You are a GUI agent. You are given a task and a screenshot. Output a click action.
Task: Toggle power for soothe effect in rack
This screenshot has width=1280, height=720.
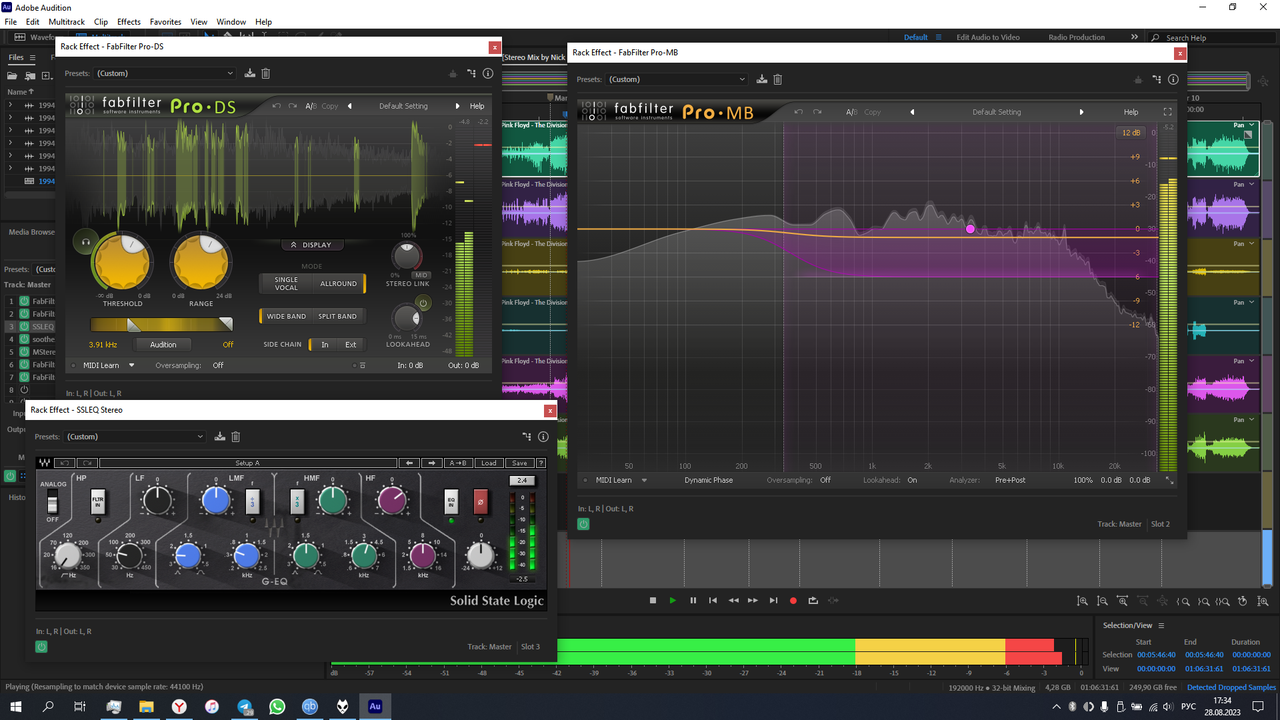[25, 339]
